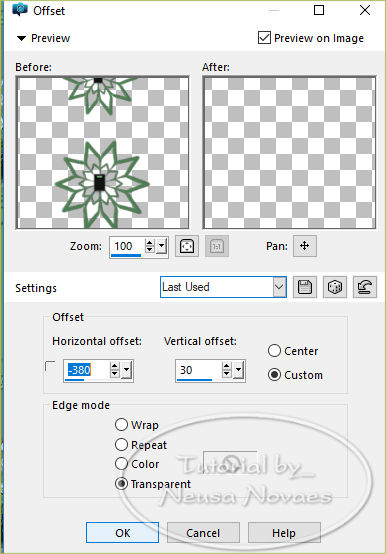Click the Save preset disk icon

(x=304, y=287)
